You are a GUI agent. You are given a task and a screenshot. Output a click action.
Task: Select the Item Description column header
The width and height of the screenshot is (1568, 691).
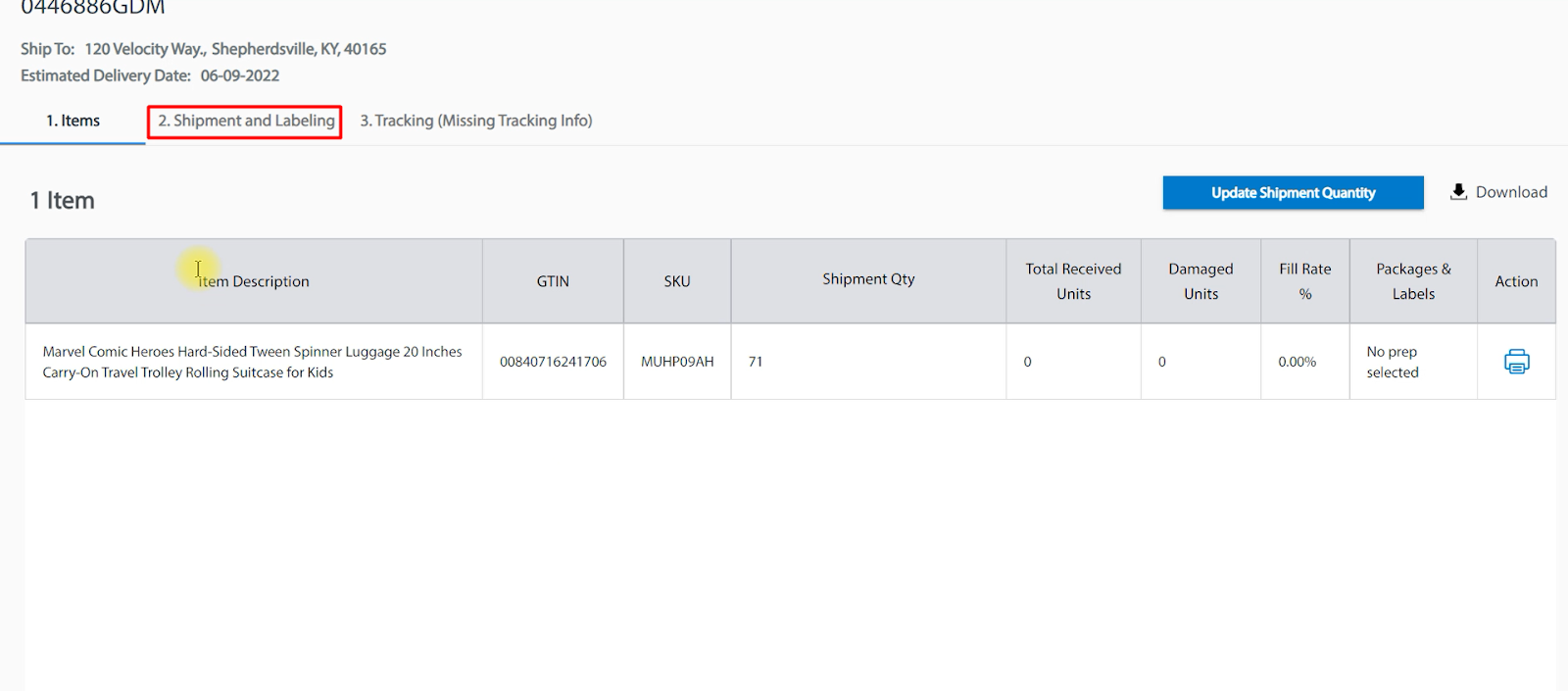[x=254, y=281]
